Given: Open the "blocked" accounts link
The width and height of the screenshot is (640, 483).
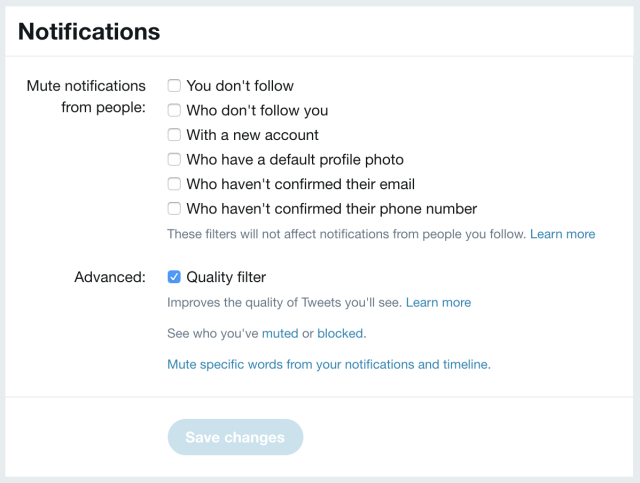Looking at the screenshot, I should click(340, 334).
